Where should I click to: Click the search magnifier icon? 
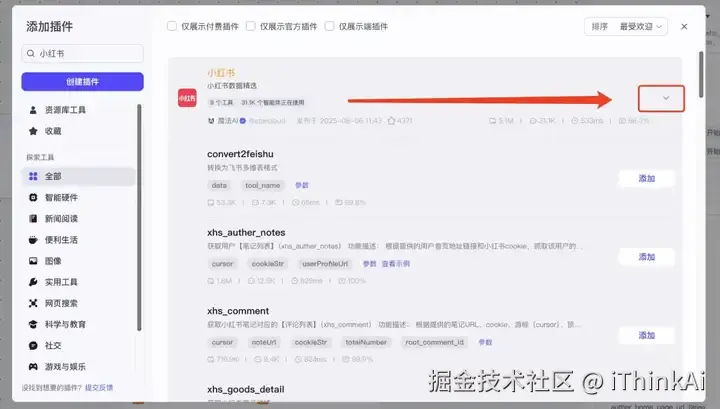pos(31,54)
